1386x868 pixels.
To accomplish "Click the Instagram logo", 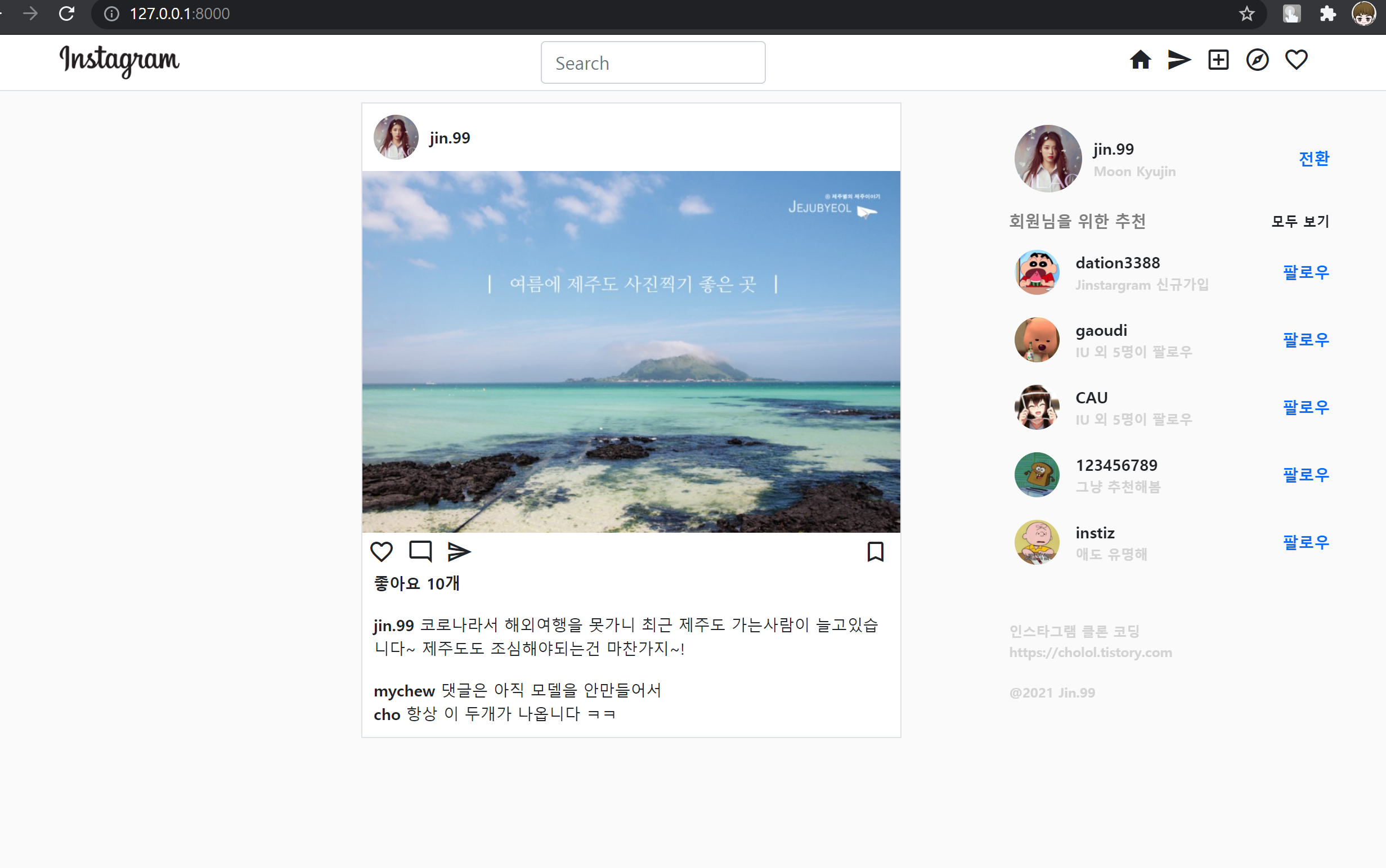I will pyautogui.click(x=119, y=60).
